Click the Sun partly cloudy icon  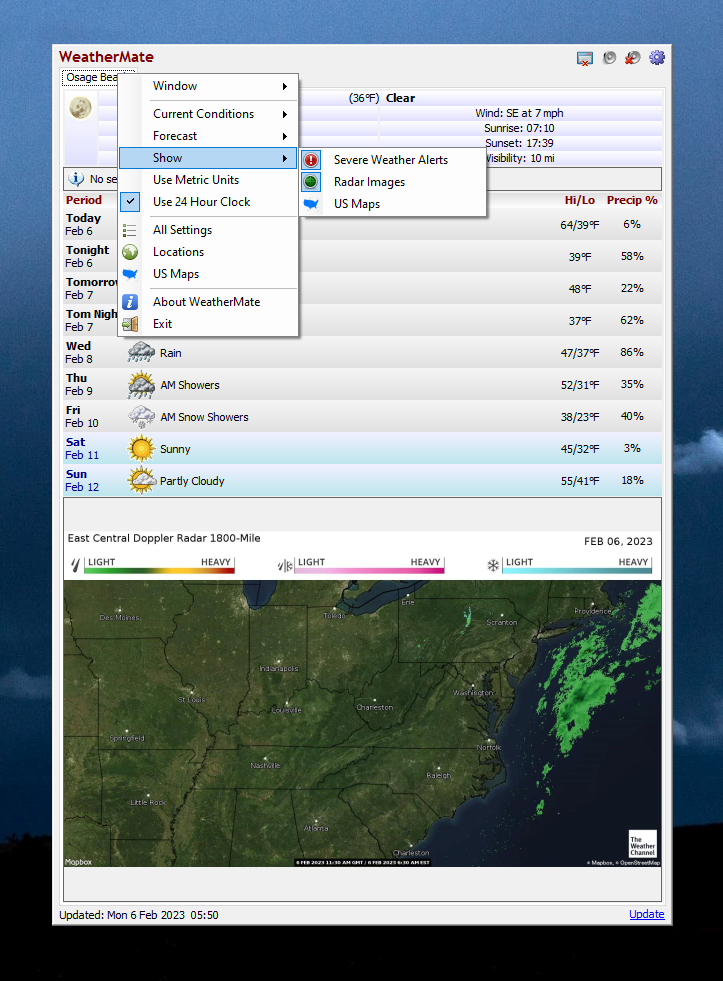(x=141, y=480)
